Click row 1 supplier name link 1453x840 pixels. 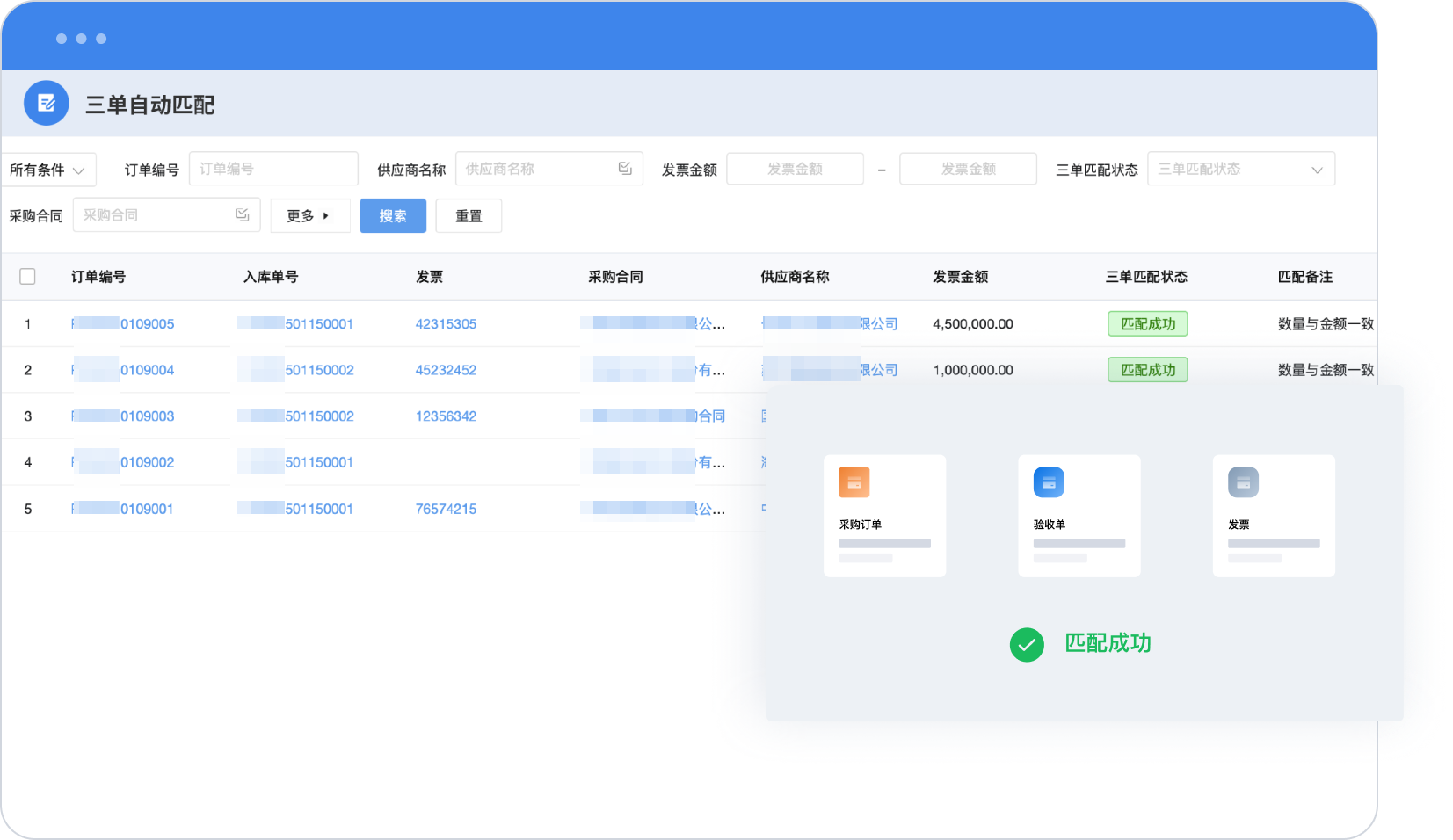830,324
